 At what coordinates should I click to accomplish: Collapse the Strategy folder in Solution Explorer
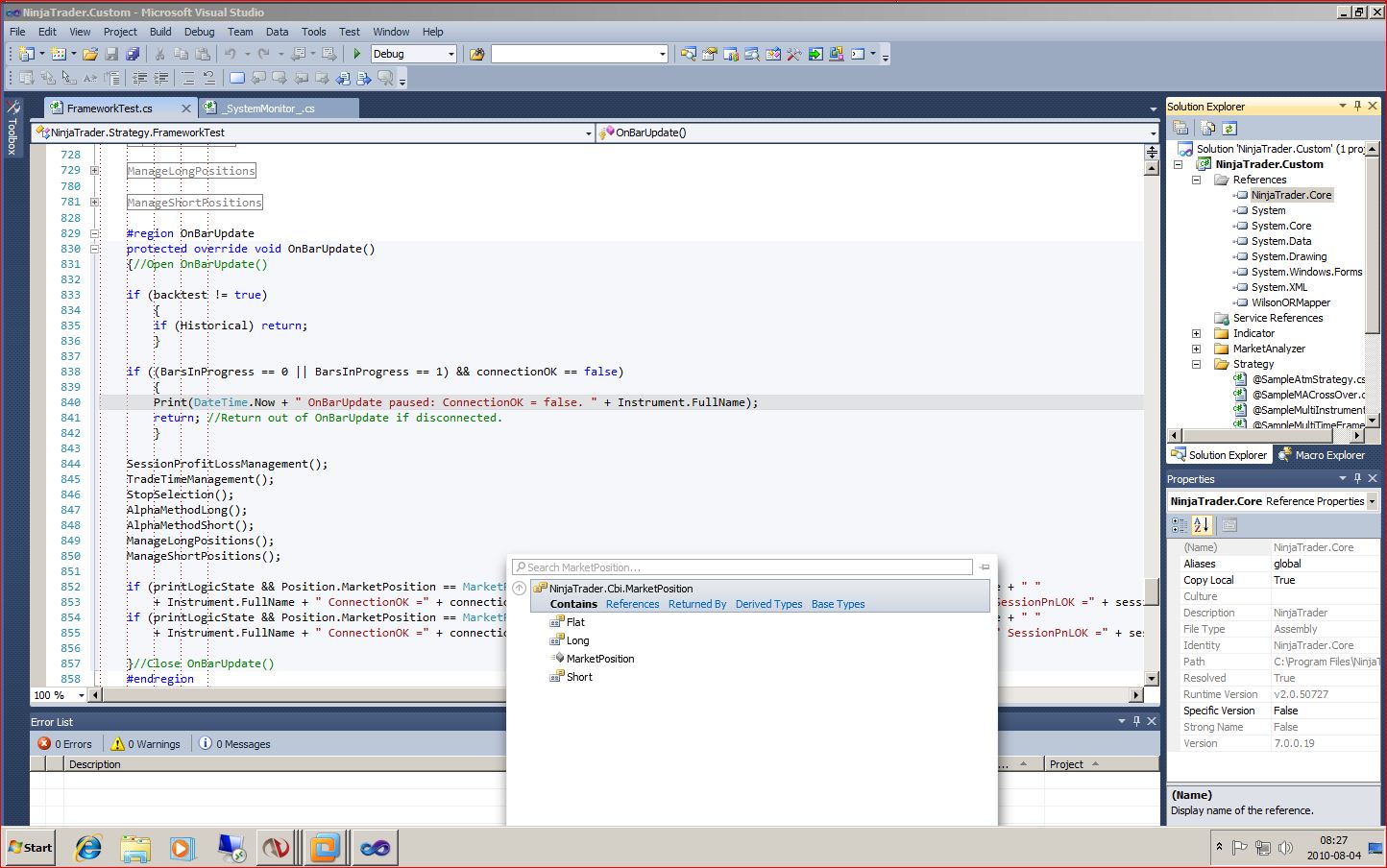(x=1197, y=364)
